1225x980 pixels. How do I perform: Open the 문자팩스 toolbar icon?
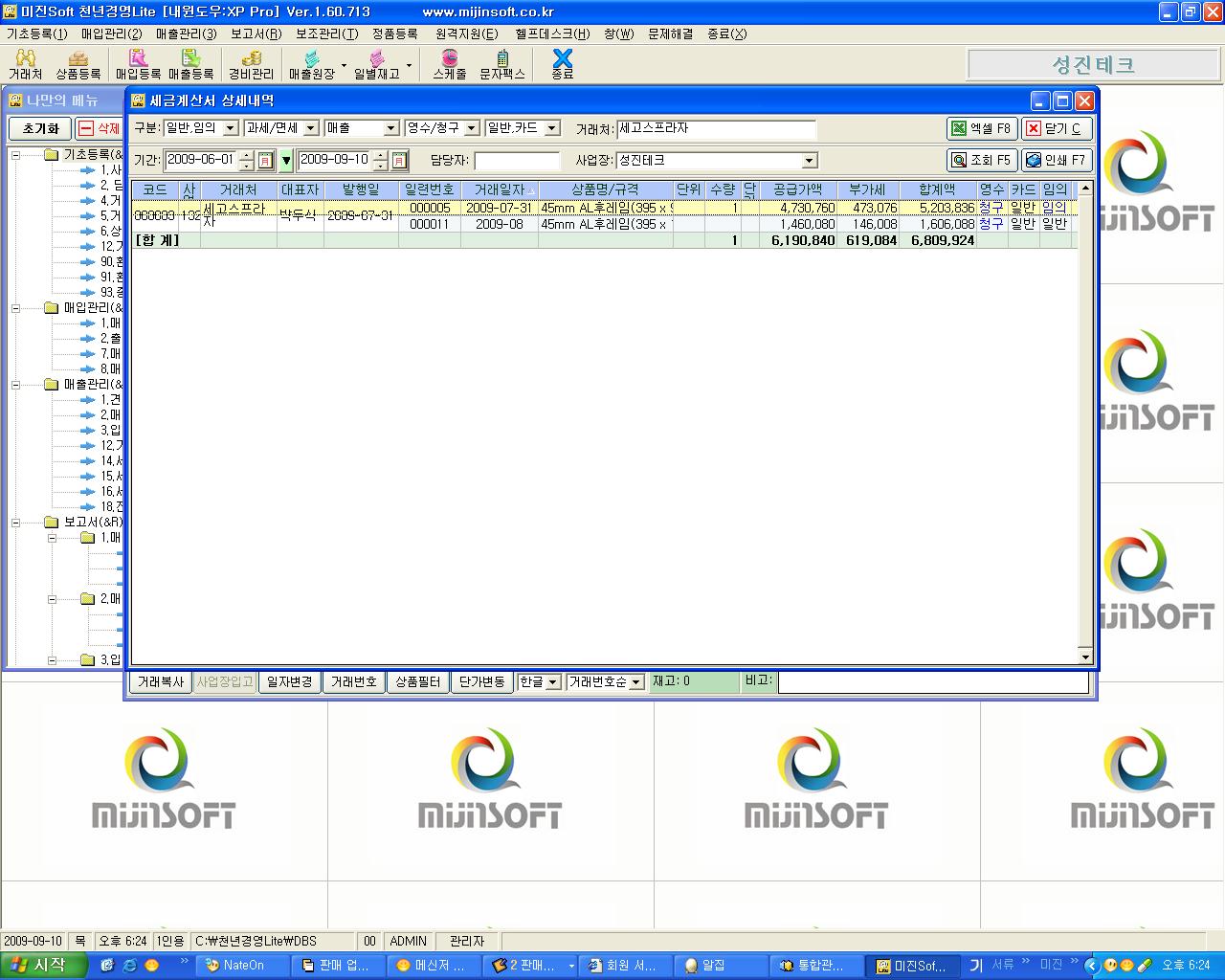[502, 64]
